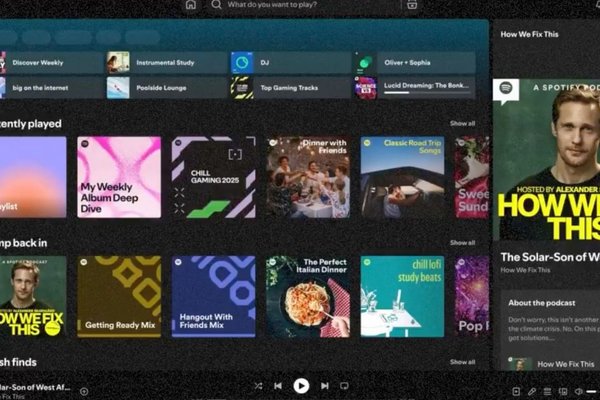Add current episode with the plus icon
600x400 pixels.
(x=84, y=391)
